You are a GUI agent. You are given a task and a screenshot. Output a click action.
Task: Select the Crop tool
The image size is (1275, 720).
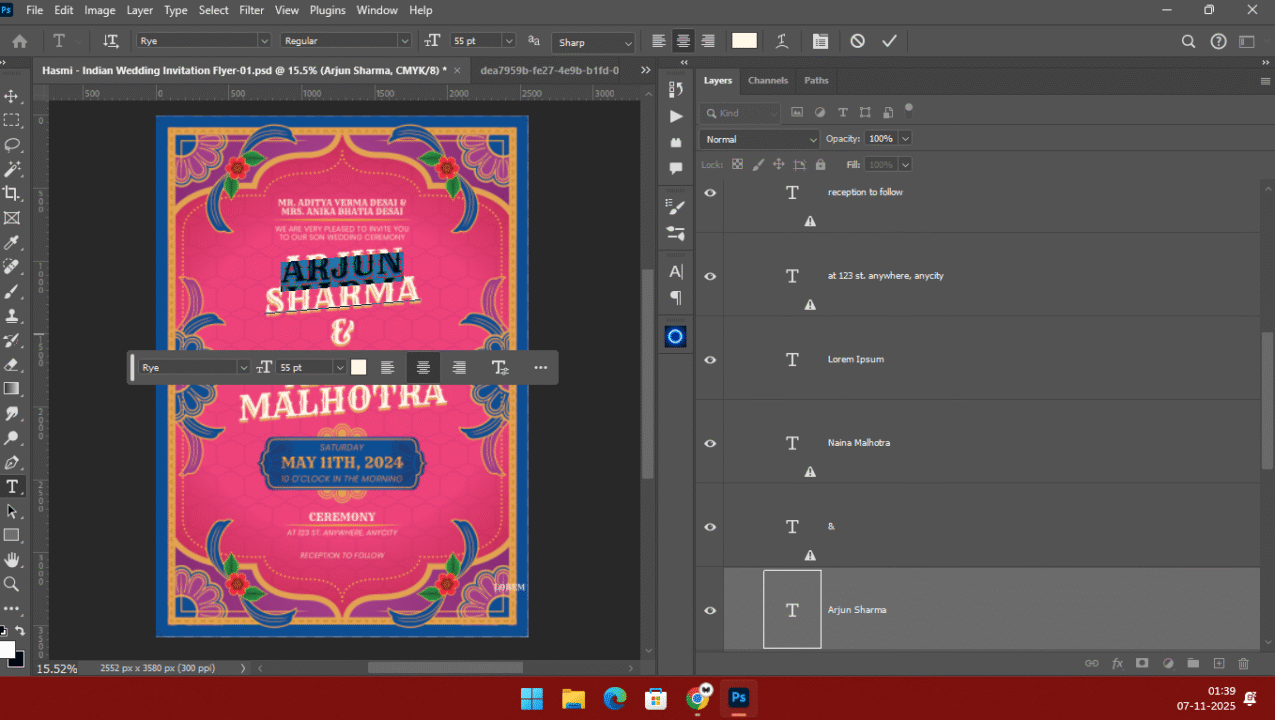point(12,193)
